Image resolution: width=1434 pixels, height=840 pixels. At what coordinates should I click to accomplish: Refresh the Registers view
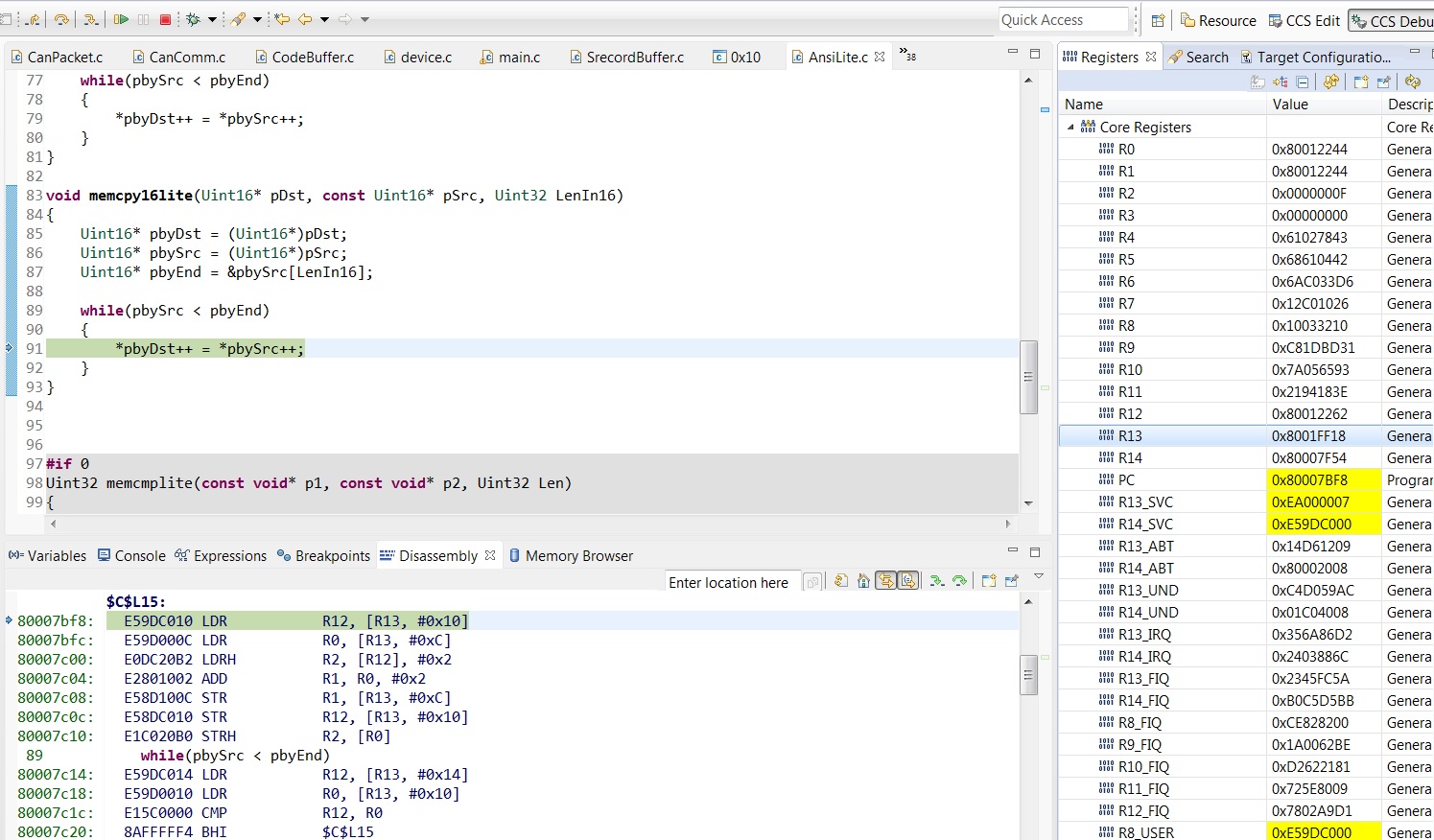click(1413, 82)
